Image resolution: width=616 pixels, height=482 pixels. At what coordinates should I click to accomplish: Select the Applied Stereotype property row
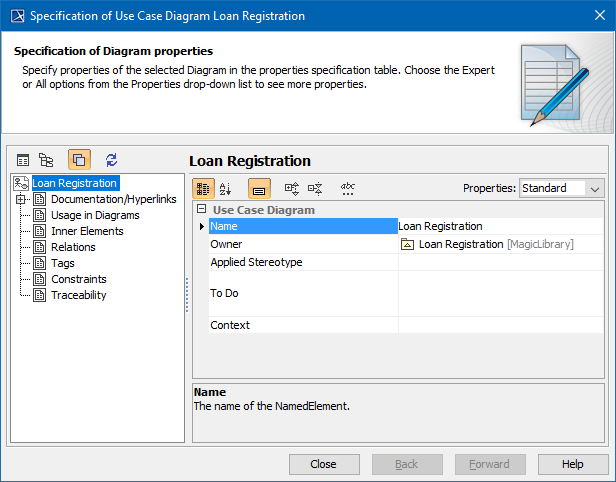(x=303, y=262)
